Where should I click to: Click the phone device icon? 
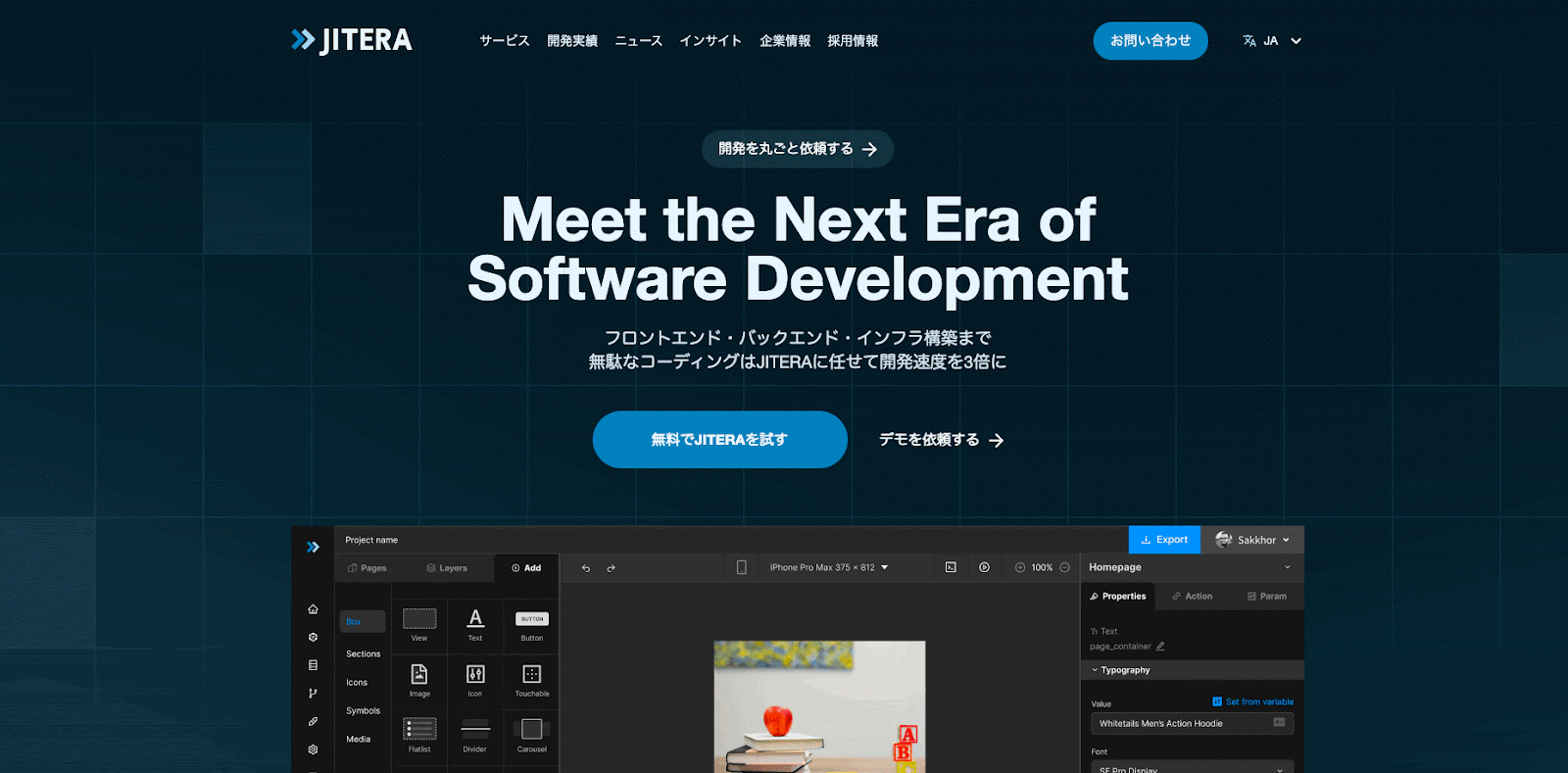coord(742,567)
